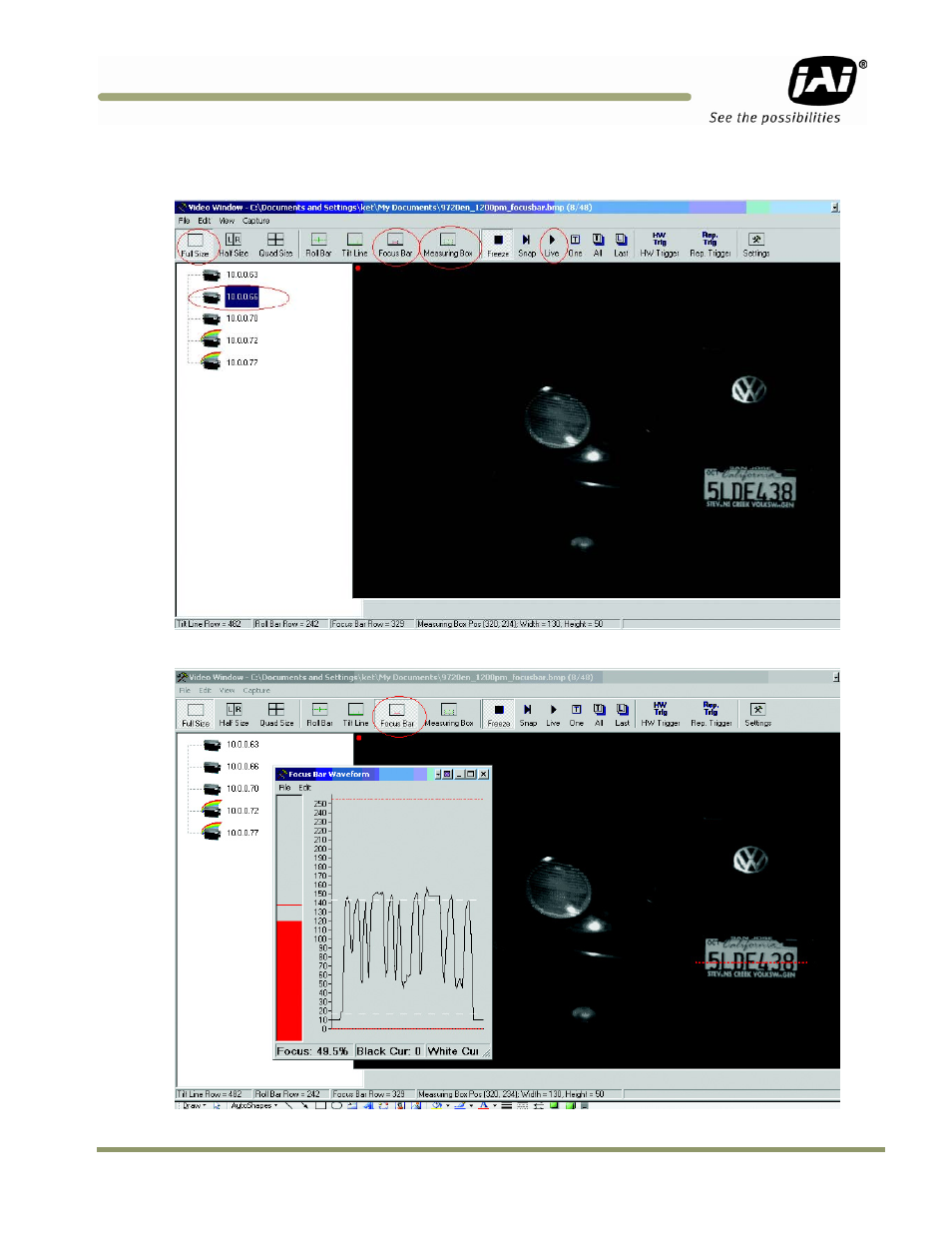Click Quad Size icon in lower Video Window
Image resolution: width=952 pixels, height=1233 pixels.
click(x=276, y=715)
